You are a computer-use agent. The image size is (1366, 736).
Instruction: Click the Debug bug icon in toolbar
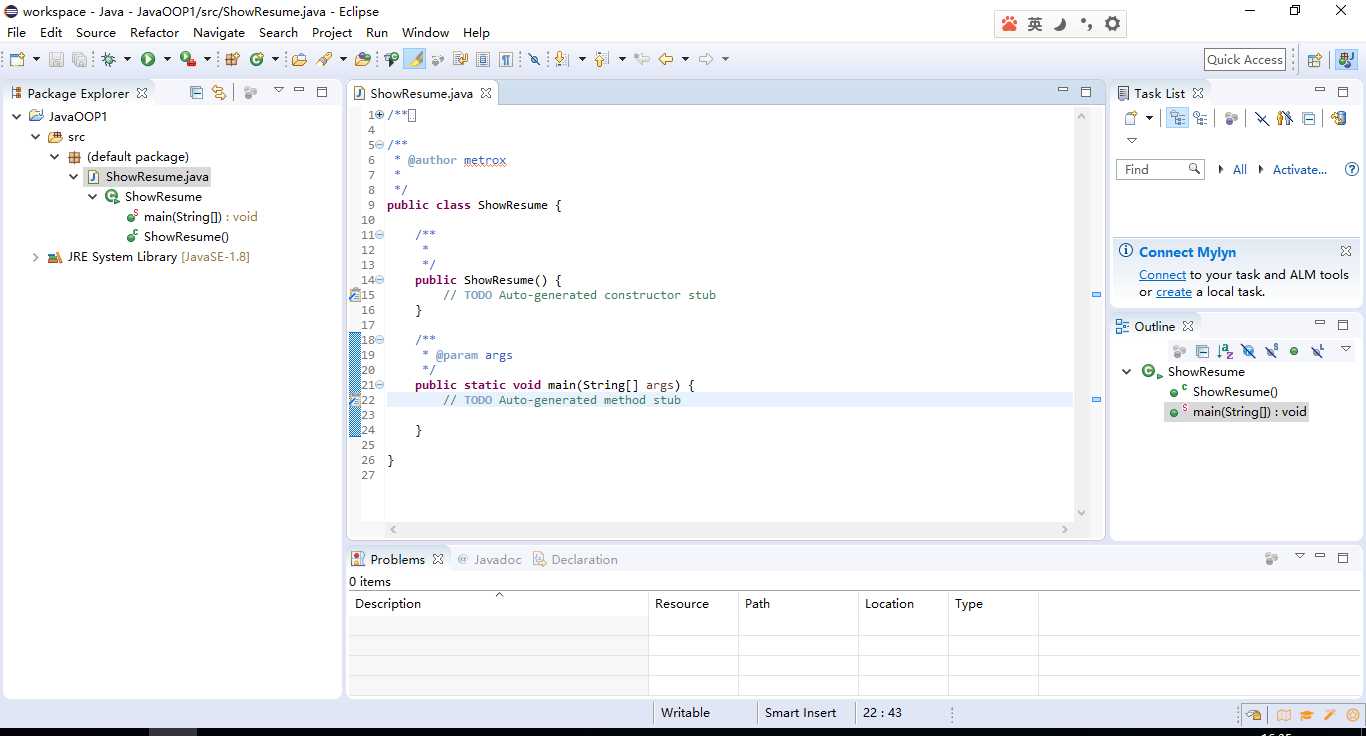click(x=108, y=60)
